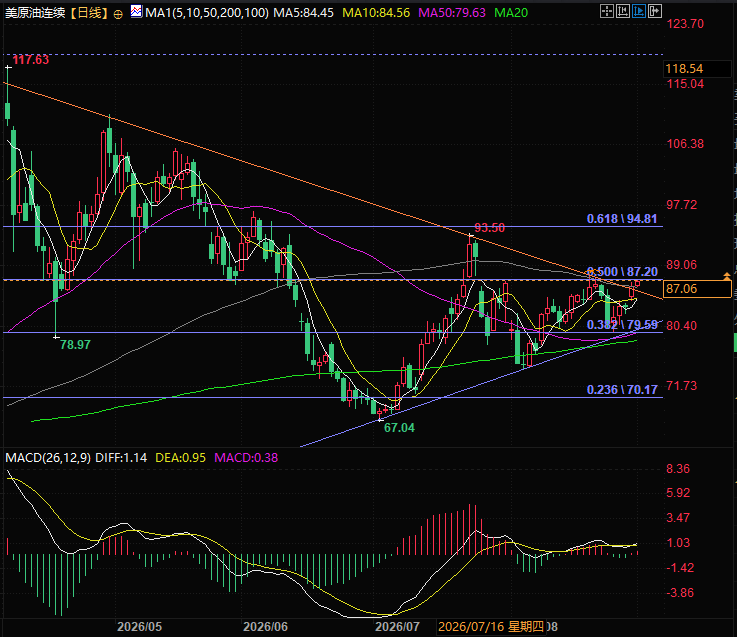This screenshot has height=637, width=737.
Task: Click the 5.92 MACD axis value
Action: click(x=678, y=493)
